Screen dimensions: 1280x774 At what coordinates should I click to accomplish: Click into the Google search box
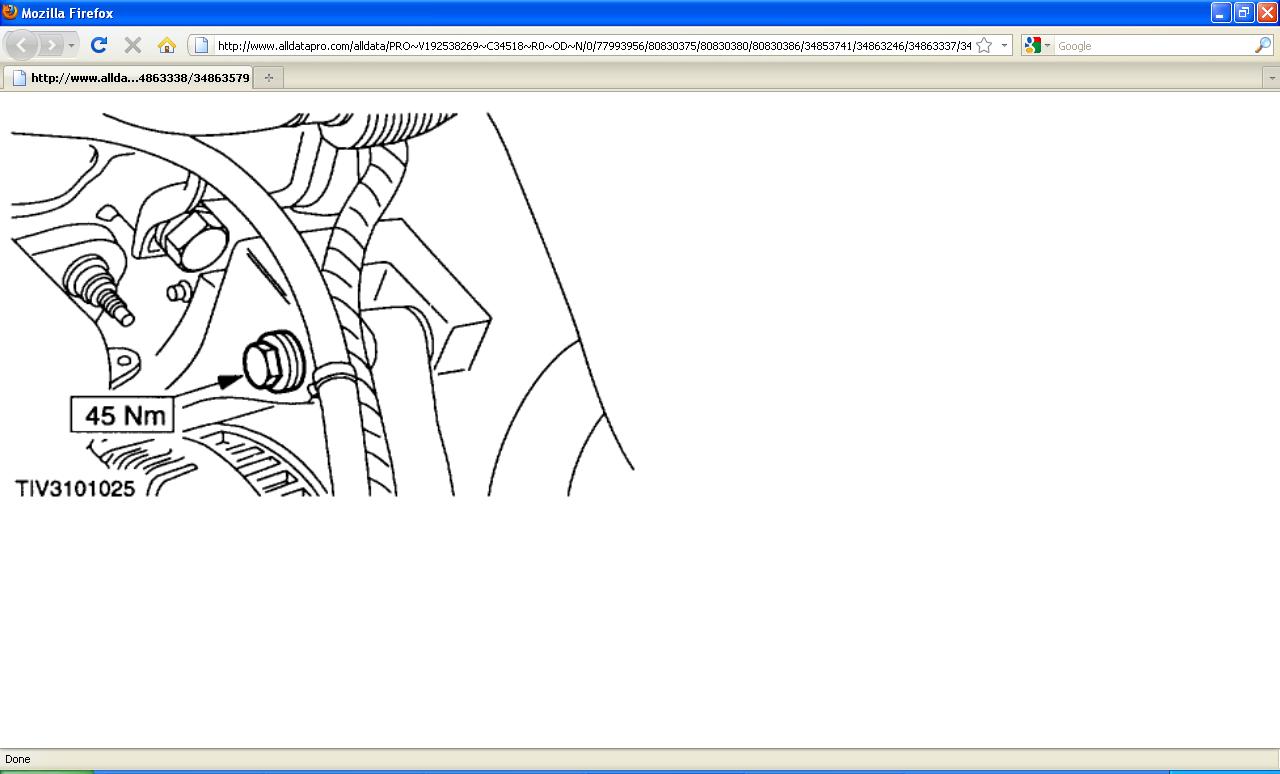pyautogui.click(x=1154, y=46)
